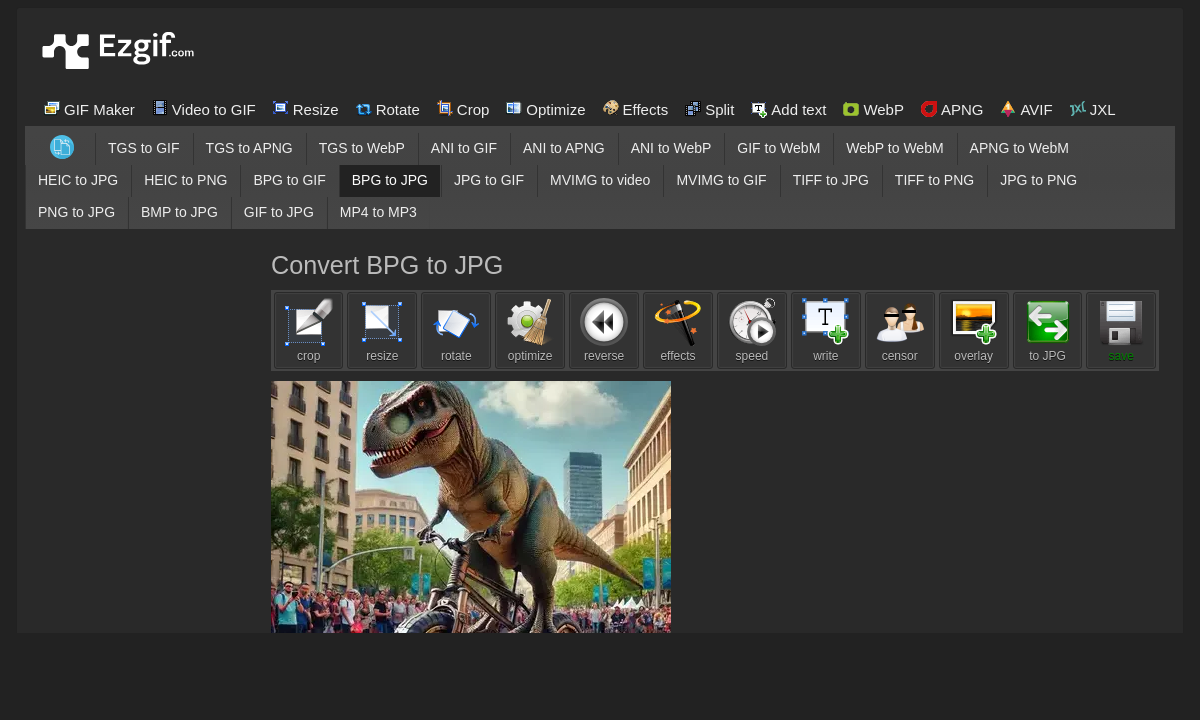Select the crop tool
Viewport: 1200px width, 720px height.
[x=308, y=330]
